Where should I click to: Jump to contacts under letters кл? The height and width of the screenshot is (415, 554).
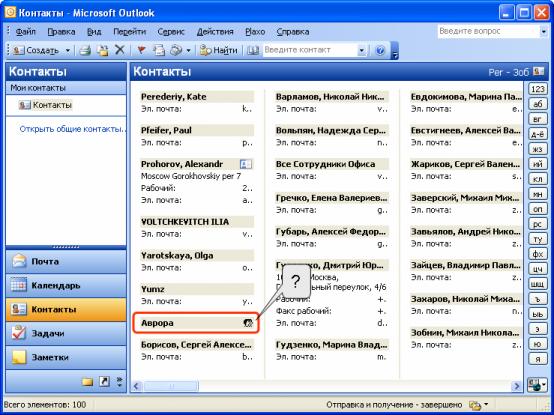tap(538, 179)
